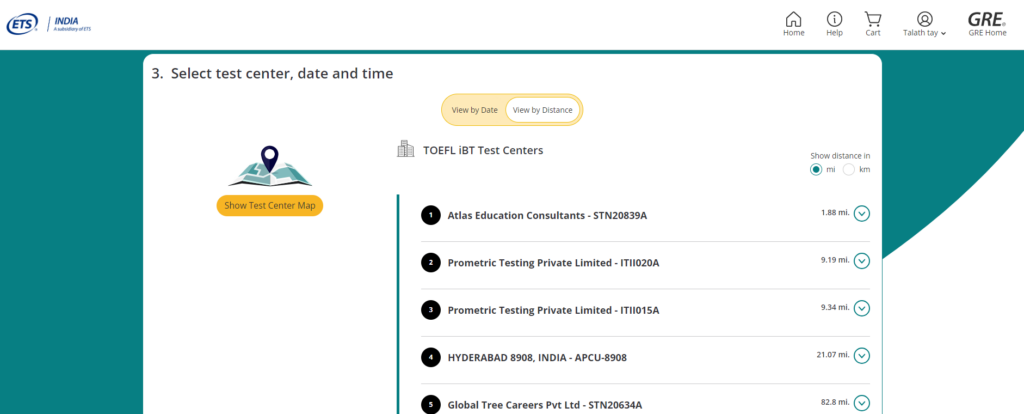1024x414 pixels.
Task: Click the 1.88 mi. distance value
Action: coord(835,212)
